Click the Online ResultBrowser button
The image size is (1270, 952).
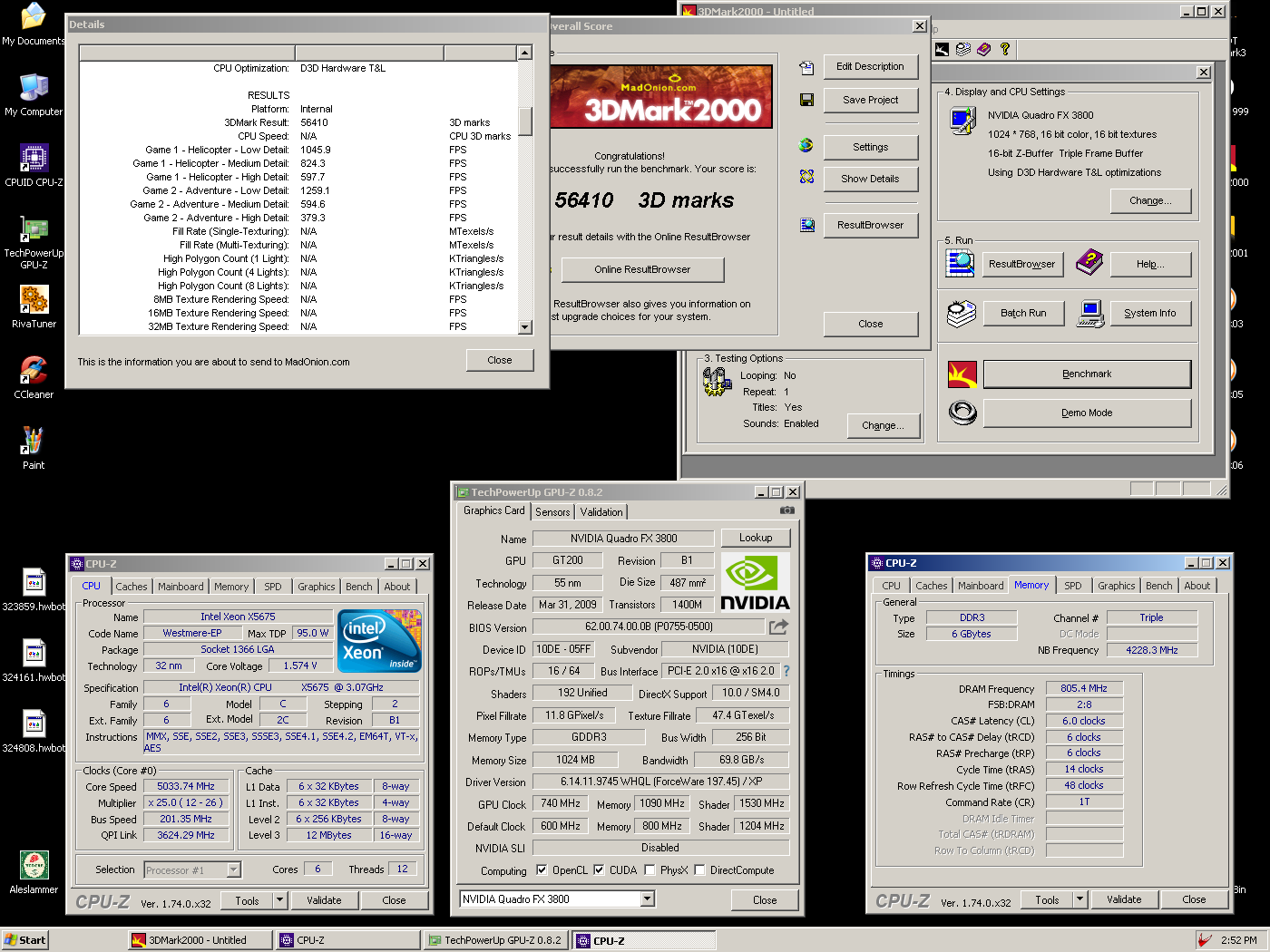[642, 269]
